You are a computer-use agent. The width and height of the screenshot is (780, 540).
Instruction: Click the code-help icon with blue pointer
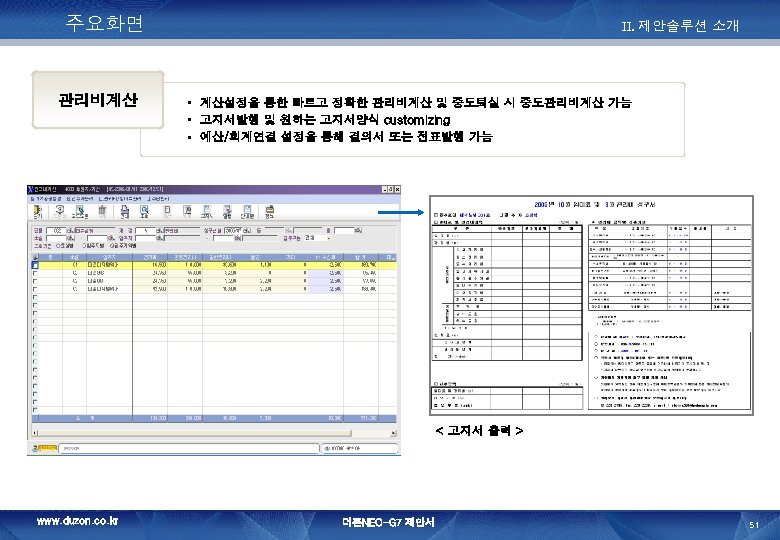(80, 212)
